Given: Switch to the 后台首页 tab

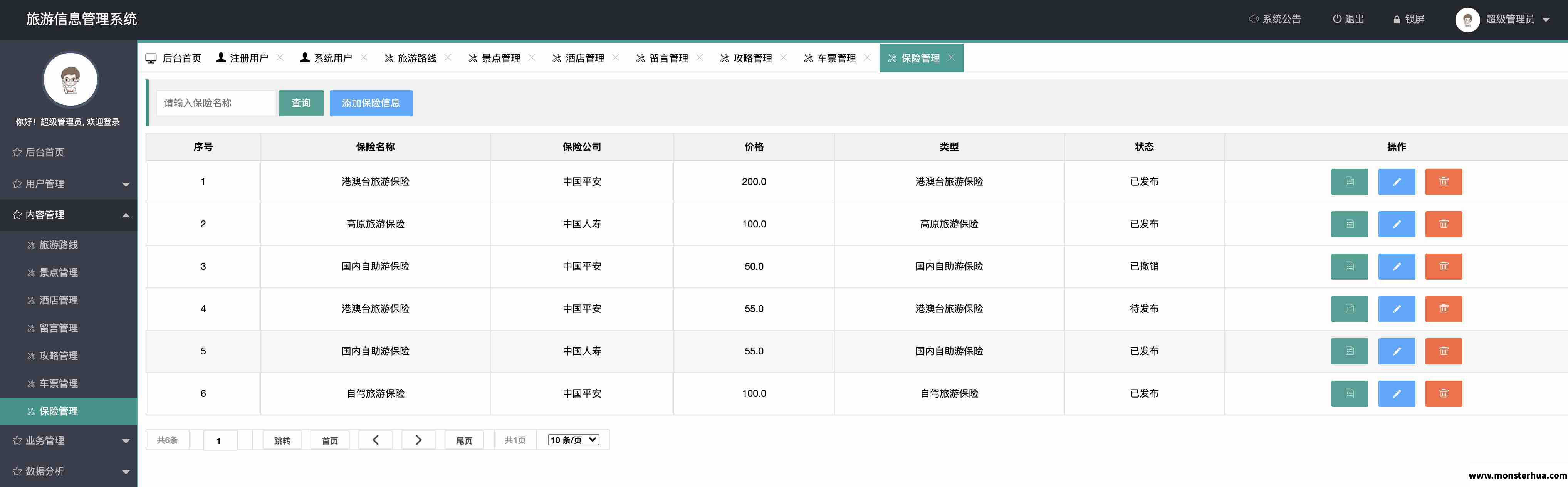Looking at the screenshot, I should 173,58.
